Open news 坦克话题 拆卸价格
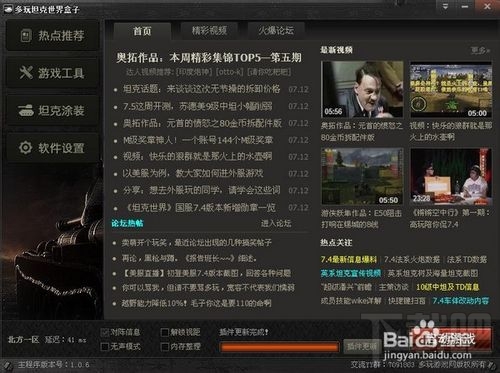The image size is (500, 373). pyautogui.click(x=202, y=89)
